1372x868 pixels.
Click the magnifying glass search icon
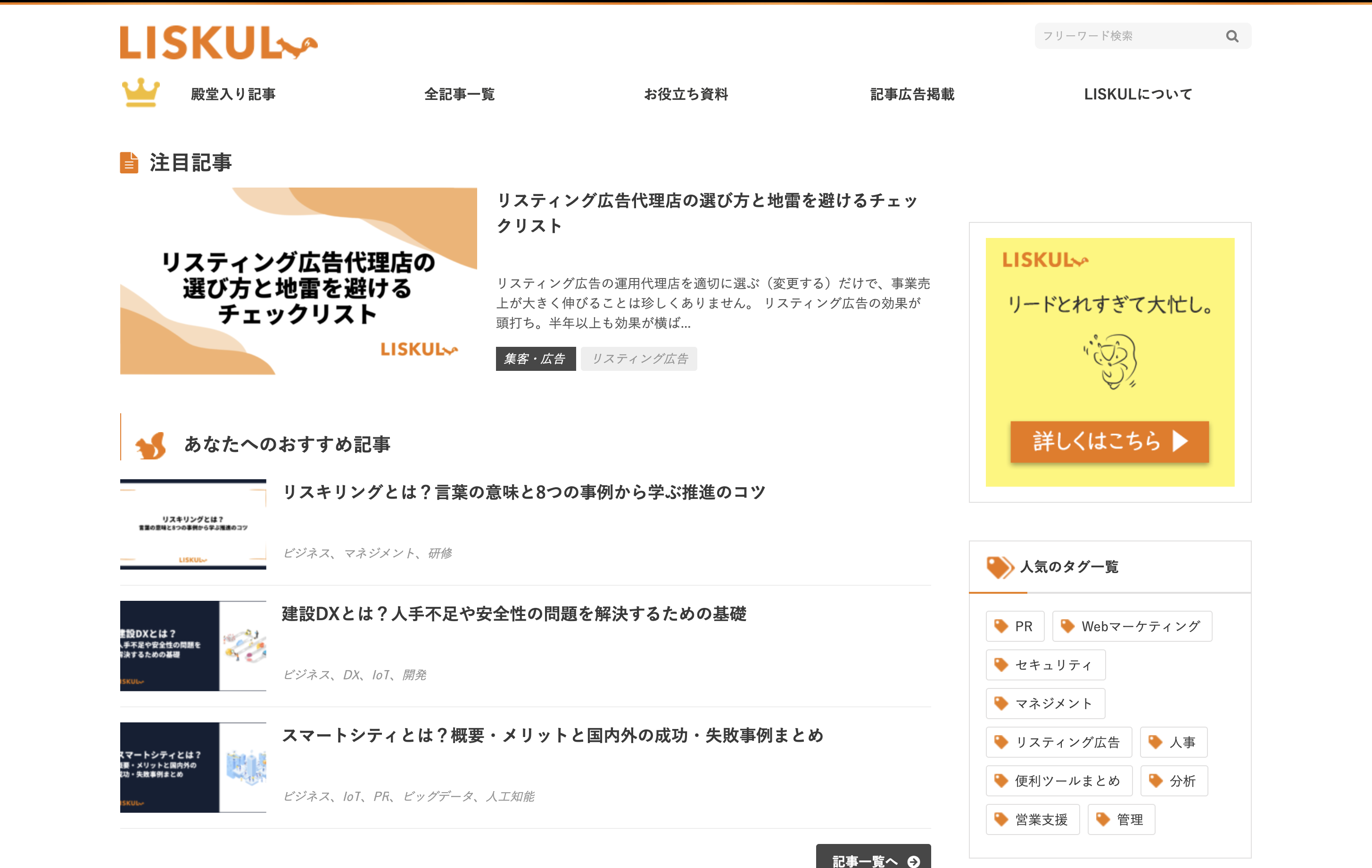(x=1232, y=36)
